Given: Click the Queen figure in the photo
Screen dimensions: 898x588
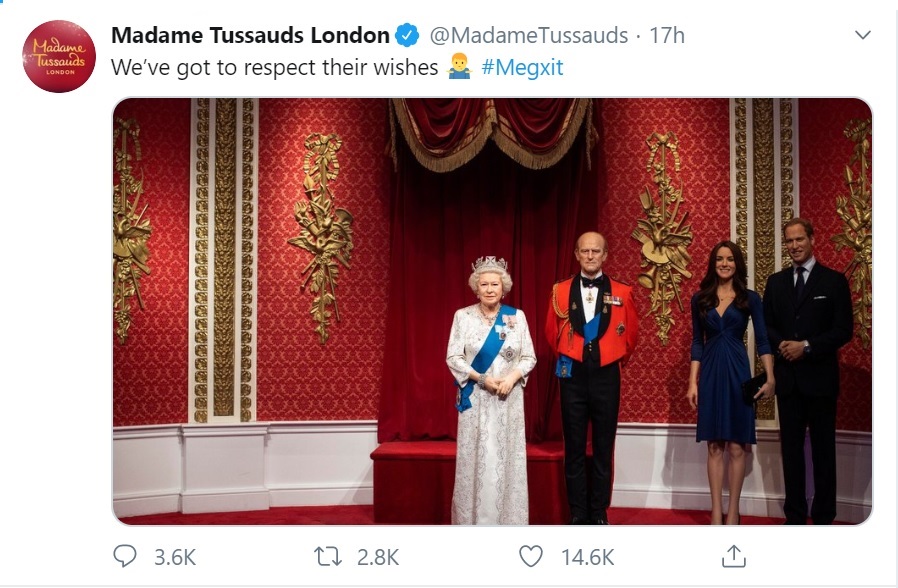Looking at the screenshot, I should (x=491, y=390).
